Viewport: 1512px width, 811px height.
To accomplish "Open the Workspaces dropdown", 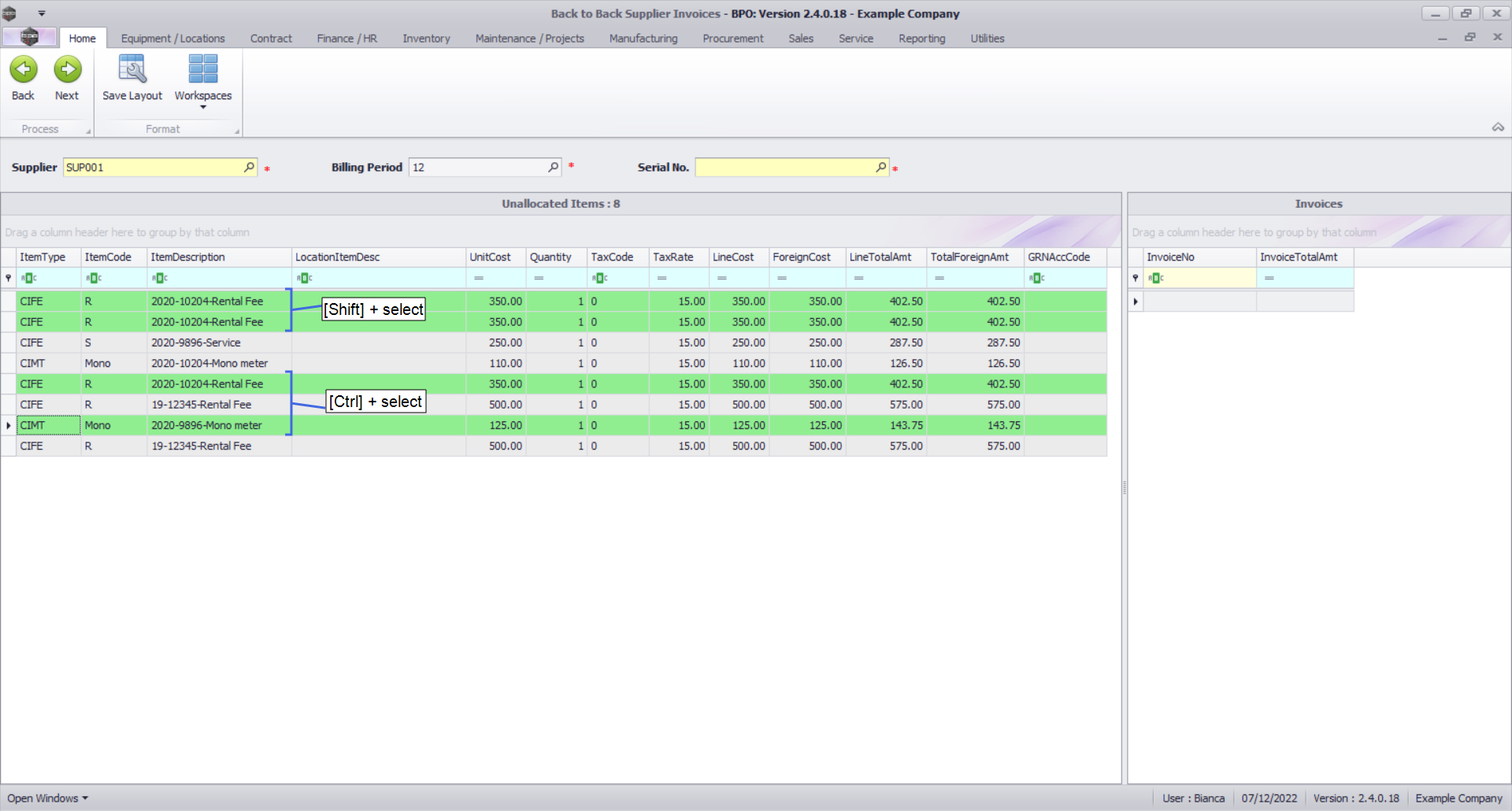I will [202, 106].
